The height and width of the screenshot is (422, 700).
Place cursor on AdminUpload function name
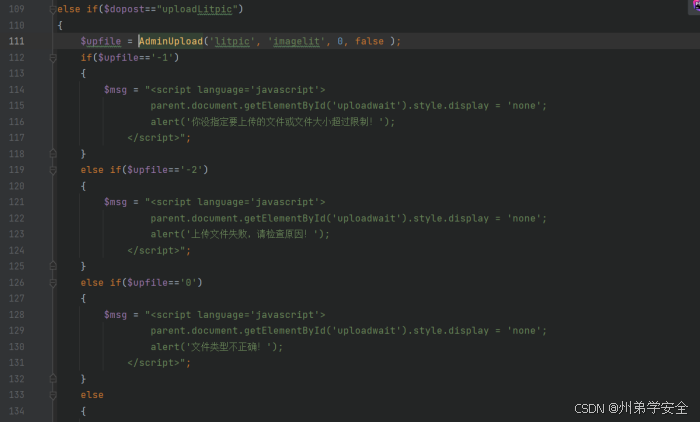pyautogui.click(x=171, y=41)
